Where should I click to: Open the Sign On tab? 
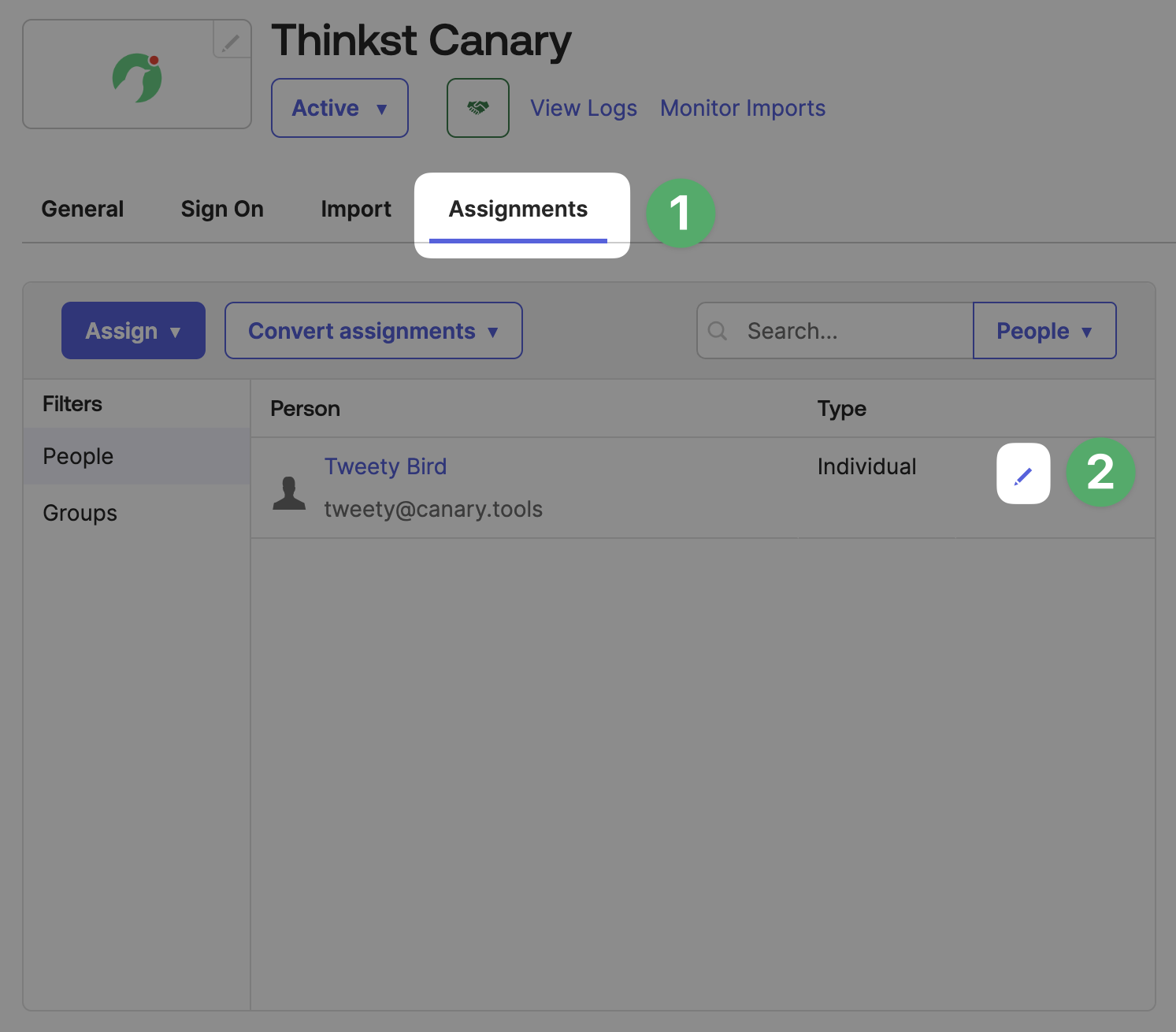(222, 209)
